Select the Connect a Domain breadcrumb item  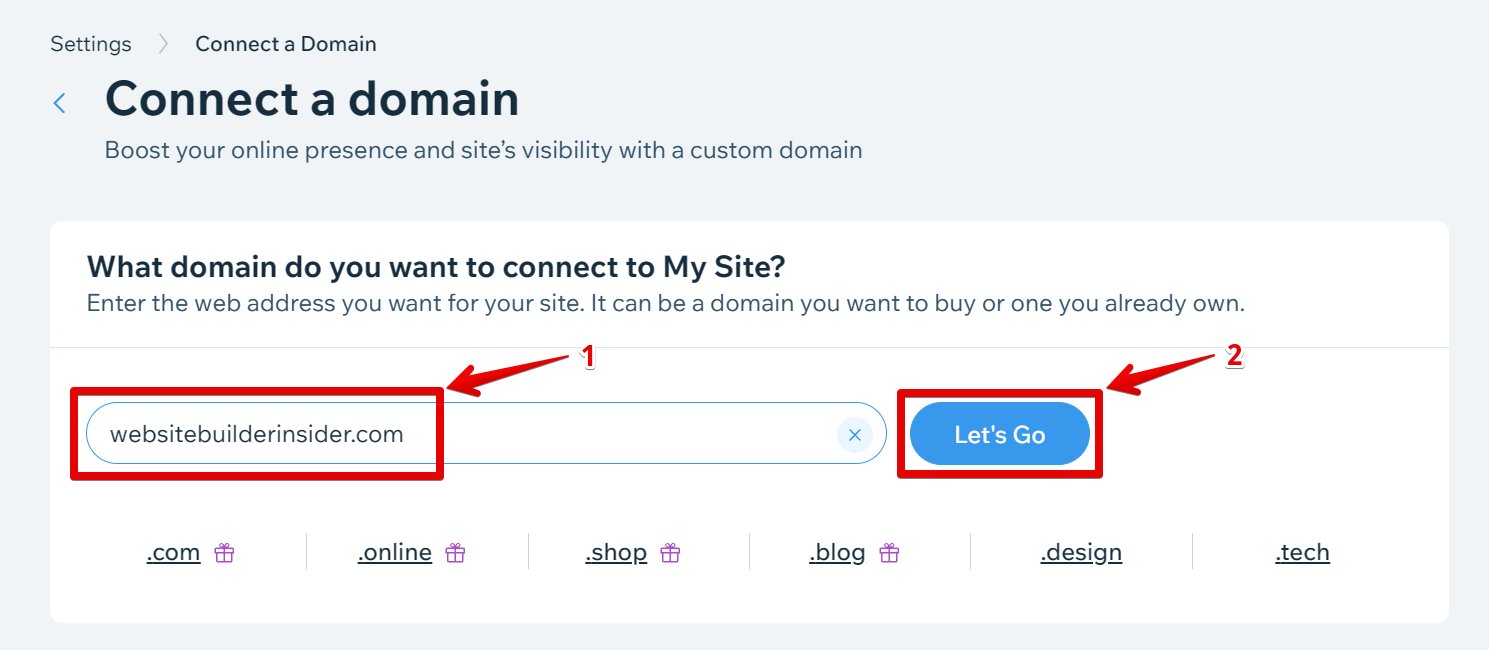click(286, 44)
